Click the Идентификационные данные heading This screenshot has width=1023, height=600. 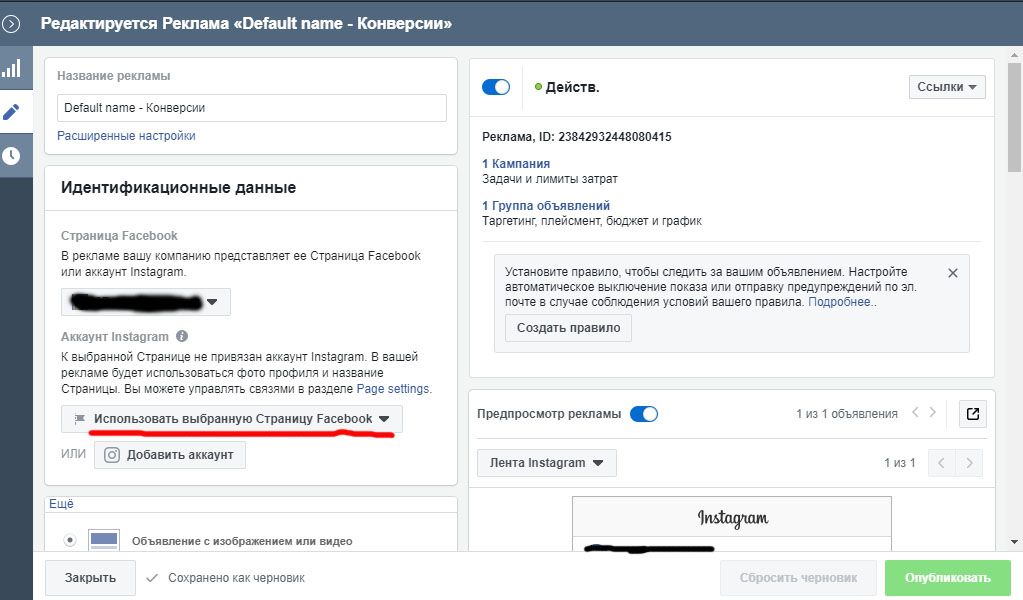[178, 188]
